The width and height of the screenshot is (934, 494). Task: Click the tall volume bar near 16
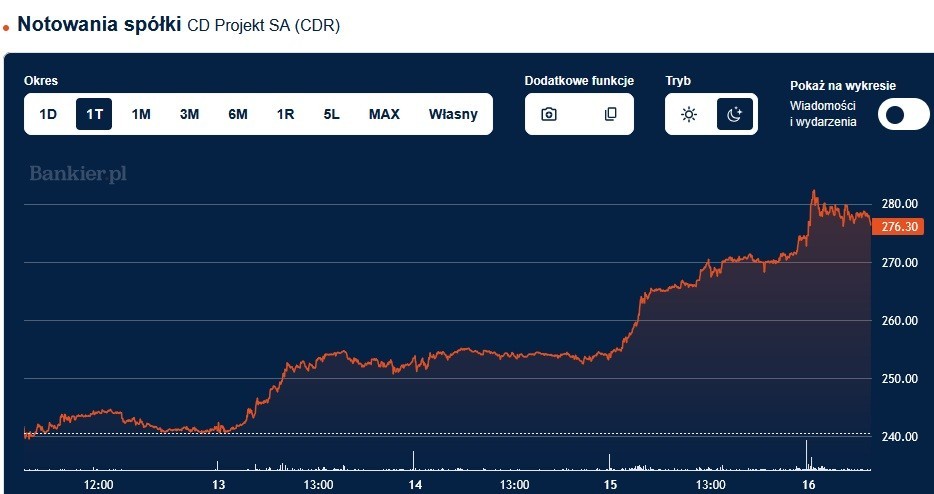click(x=806, y=454)
